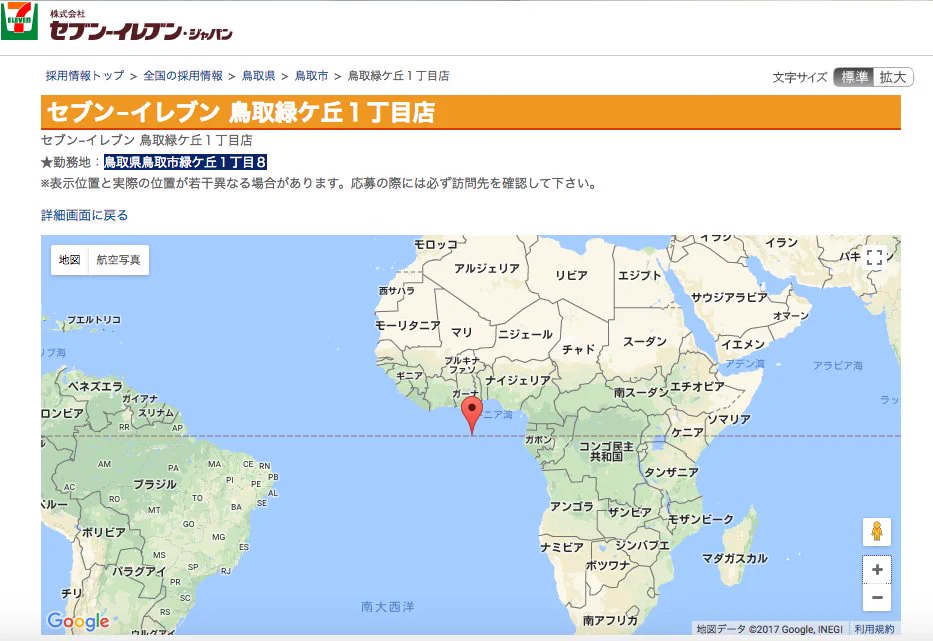
Task: Click ナイジェリア label on map
Action: tap(518, 380)
